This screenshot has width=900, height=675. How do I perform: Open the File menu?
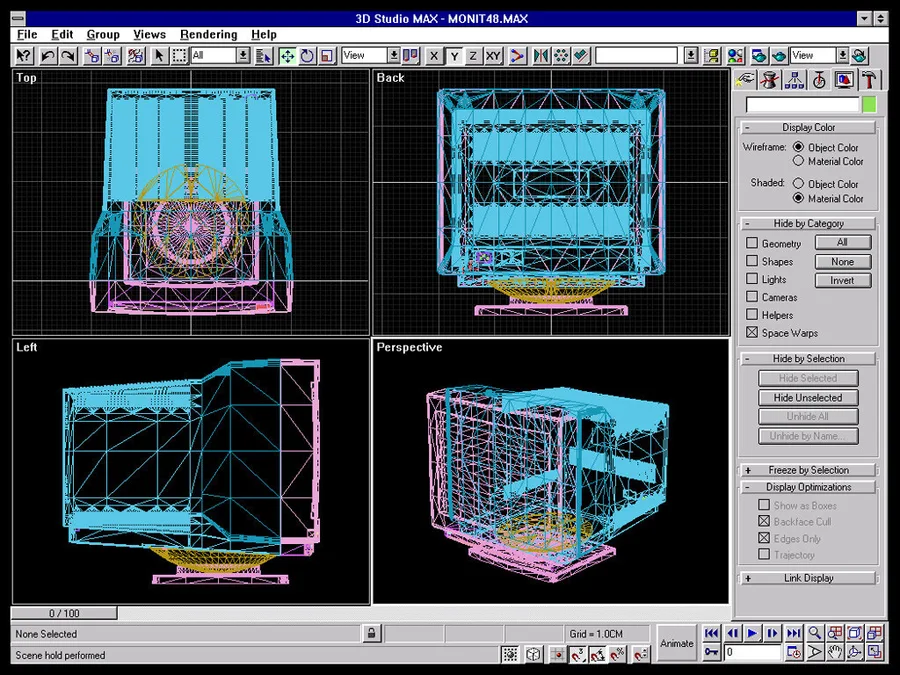[x=27, y=34]
